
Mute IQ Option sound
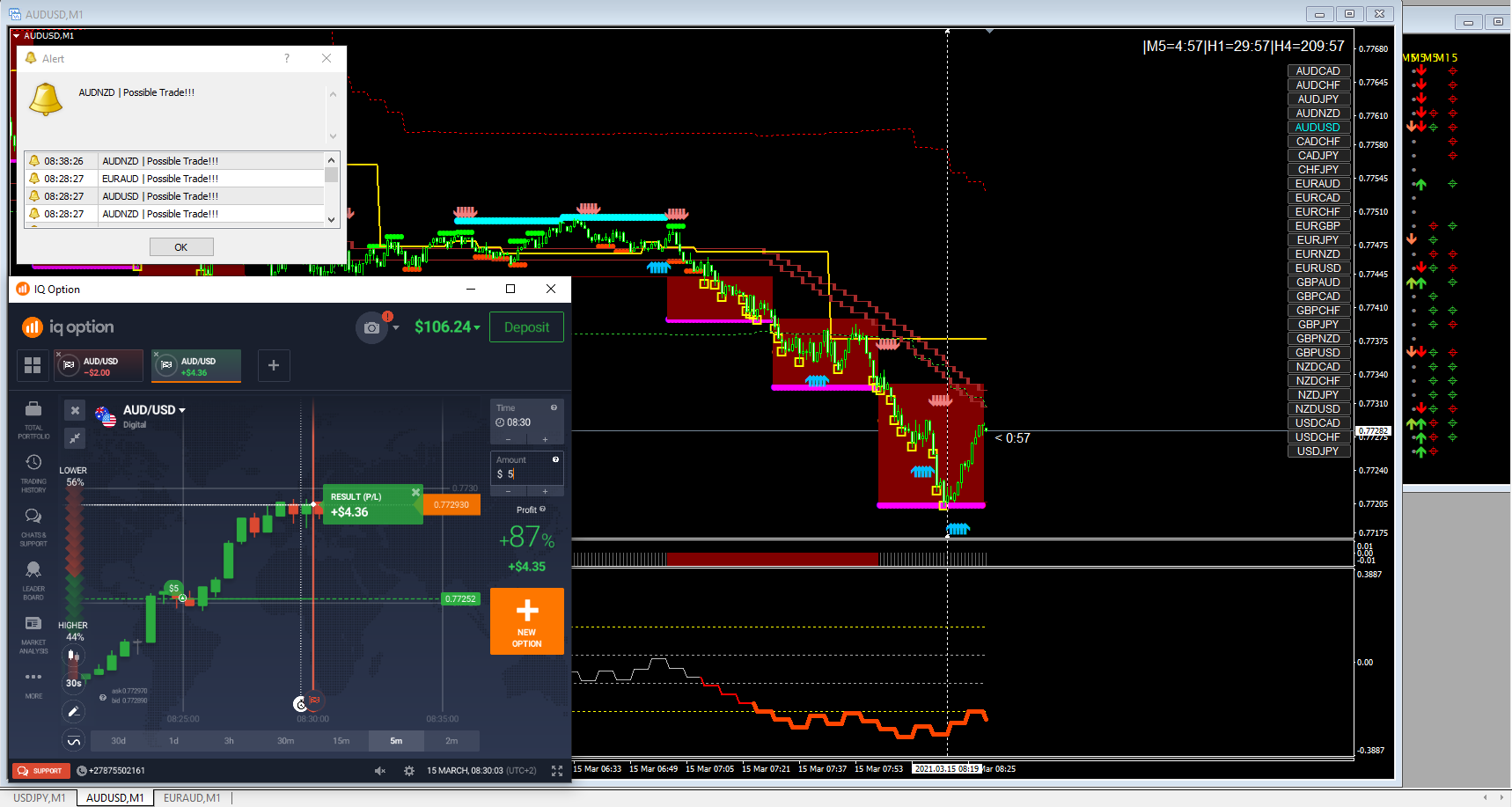click(x=380, y=771)
